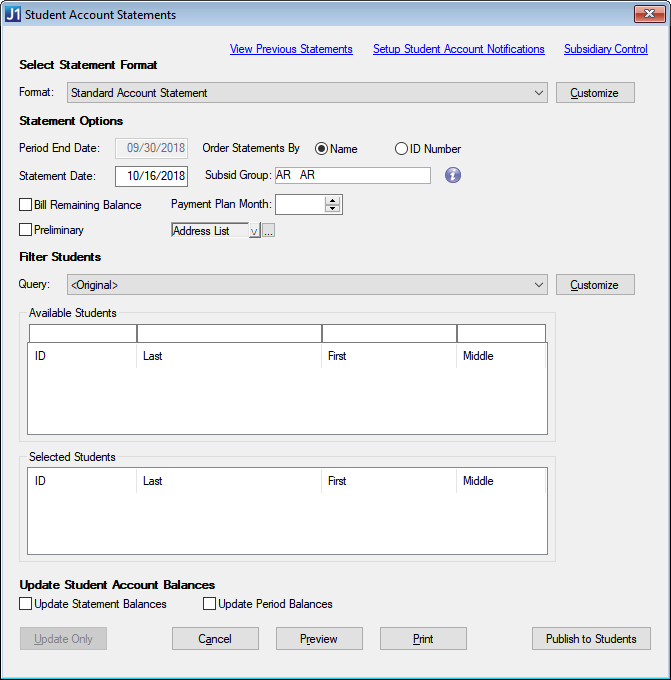Click the Preview button

[319, 639]
